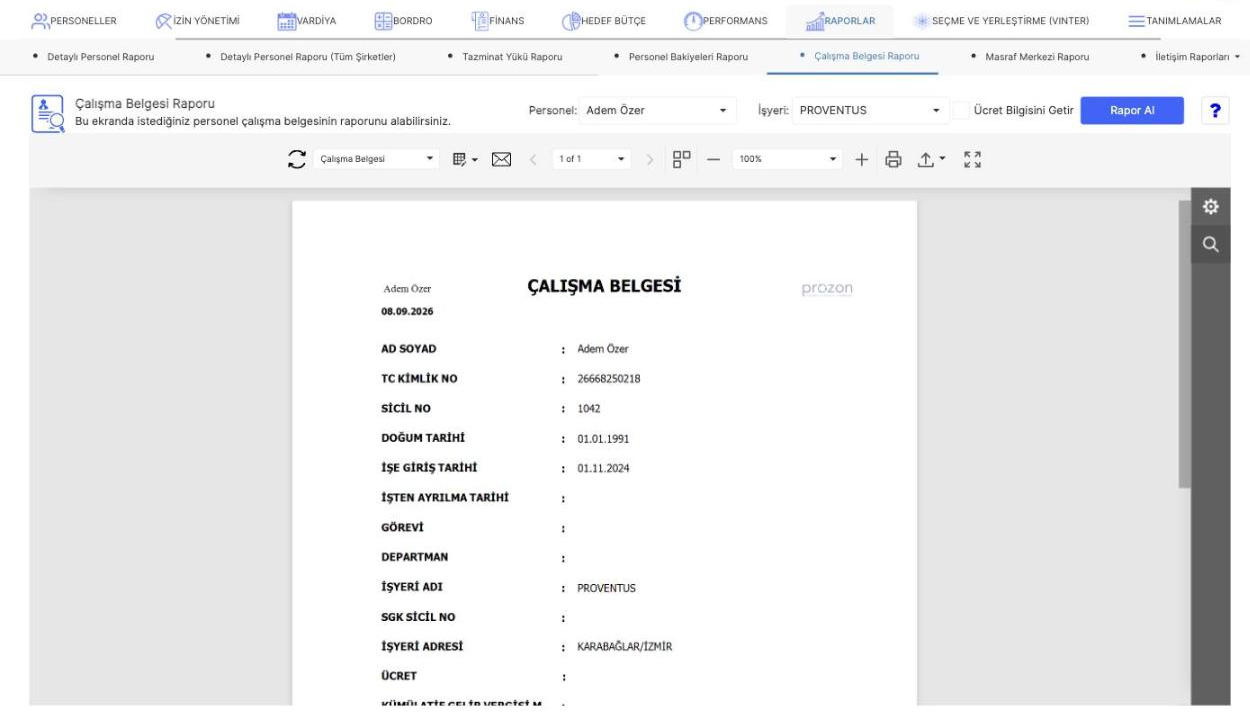This screenshot has width=1250, height=716.
Task: Open the Tanımlamalar menu
Action: pyautogui.click(x=1174, y=22)
